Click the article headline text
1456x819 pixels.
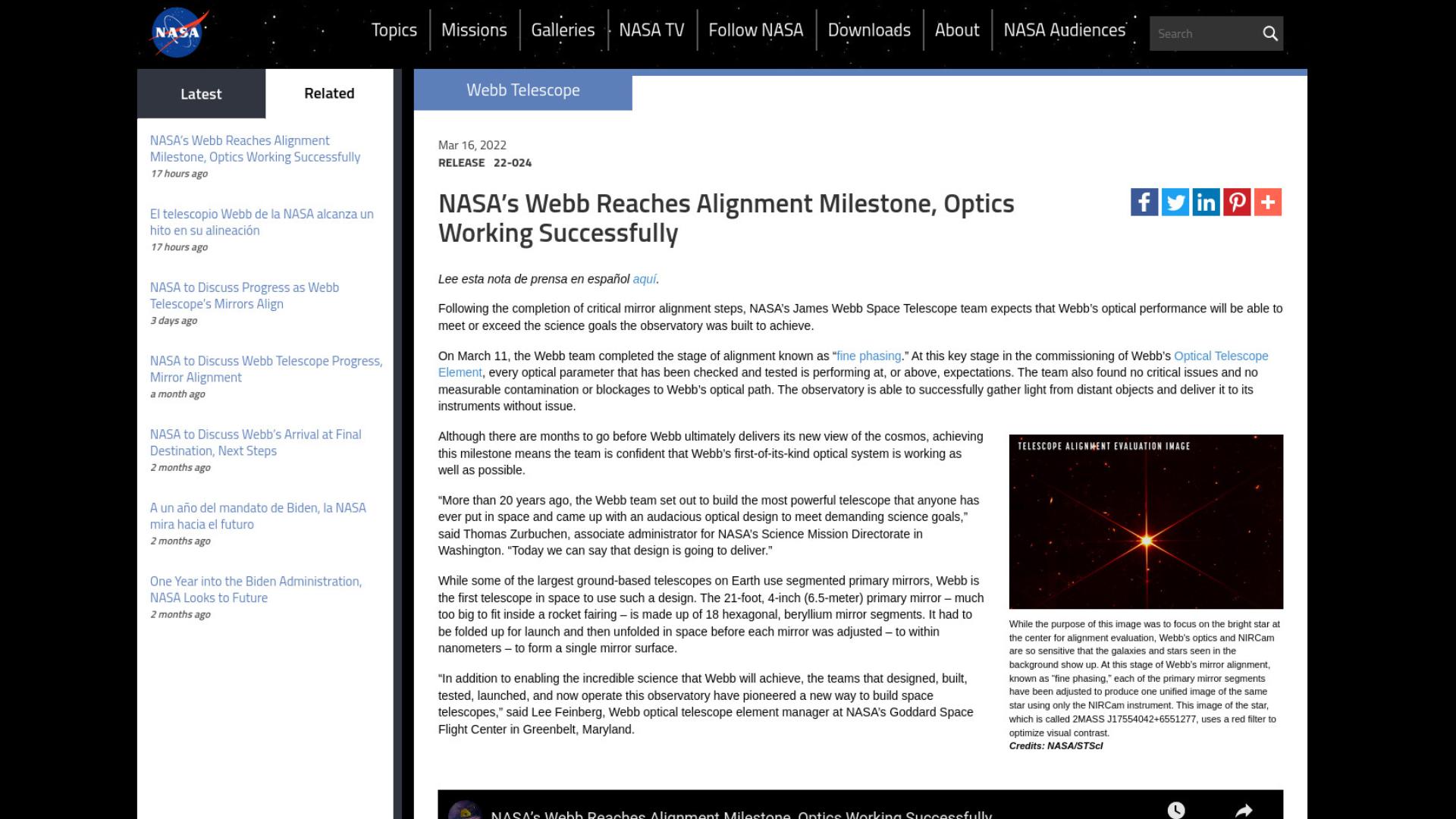[x=726, y=218]
